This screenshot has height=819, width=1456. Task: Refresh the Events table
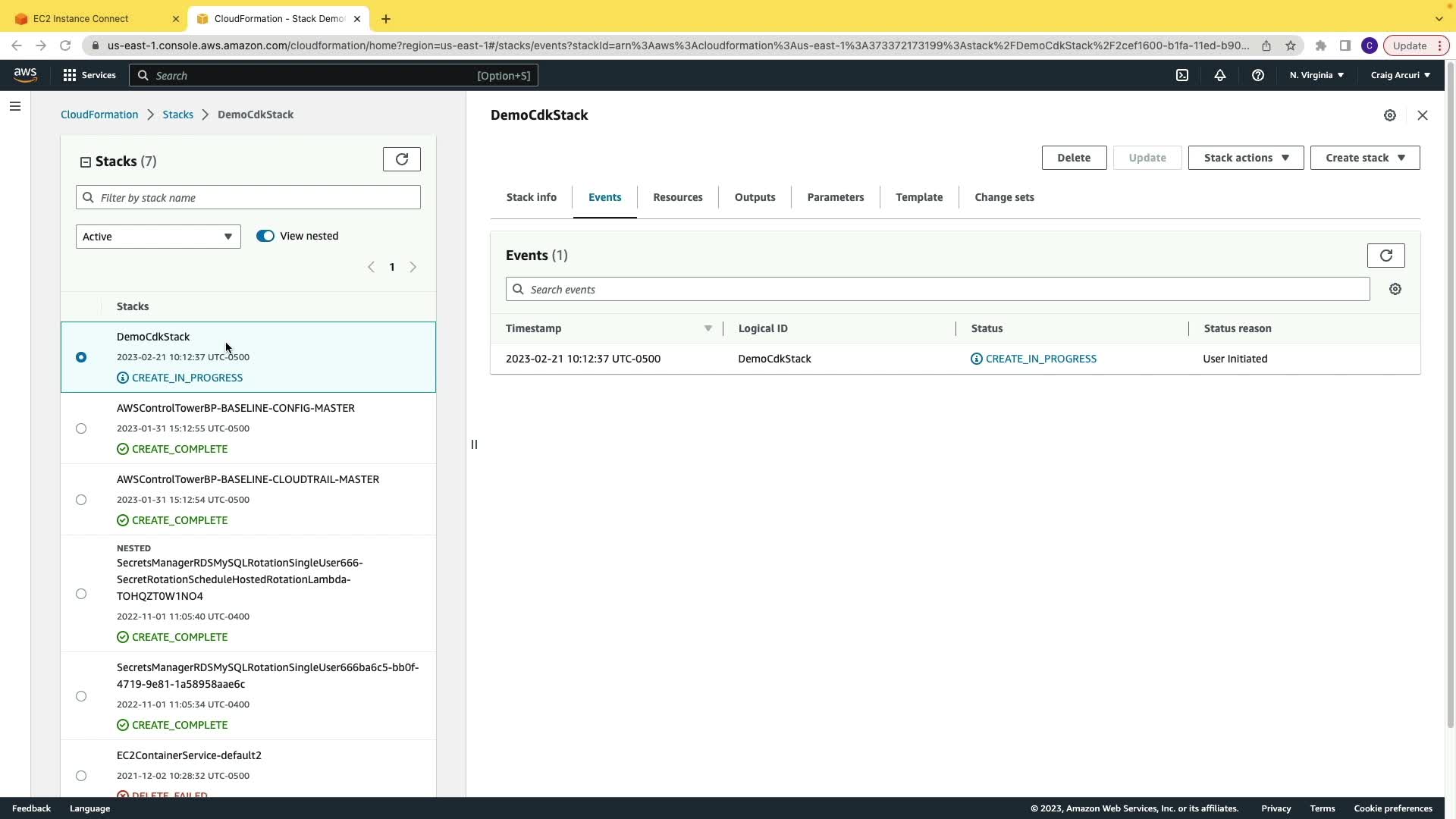(1385, 256)
